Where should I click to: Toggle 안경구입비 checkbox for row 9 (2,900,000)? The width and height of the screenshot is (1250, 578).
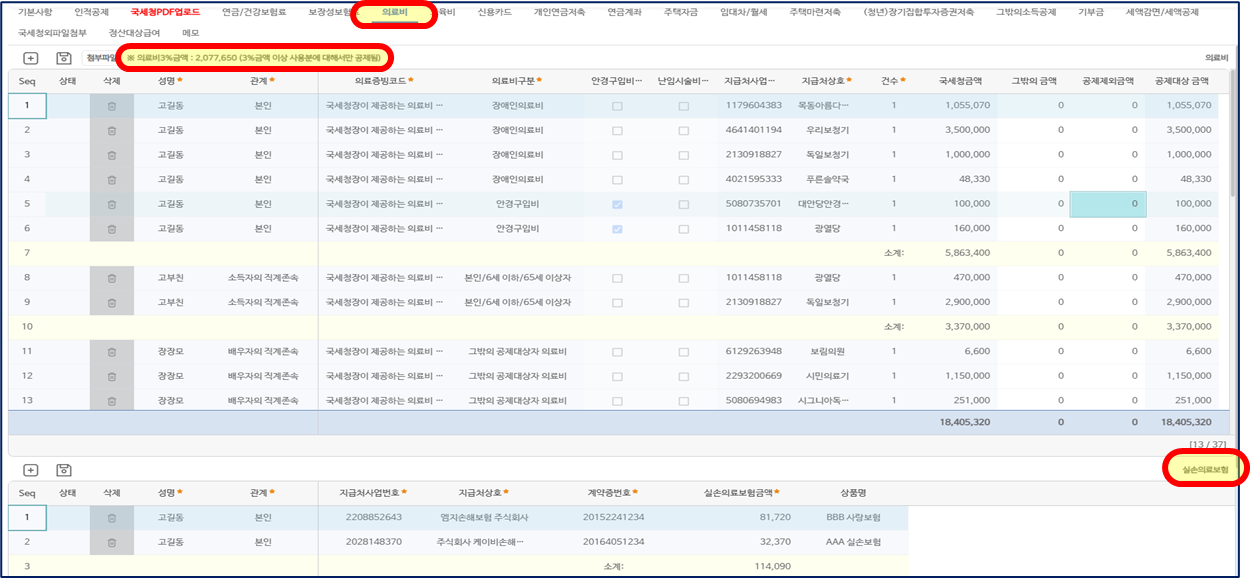point(617,301)
